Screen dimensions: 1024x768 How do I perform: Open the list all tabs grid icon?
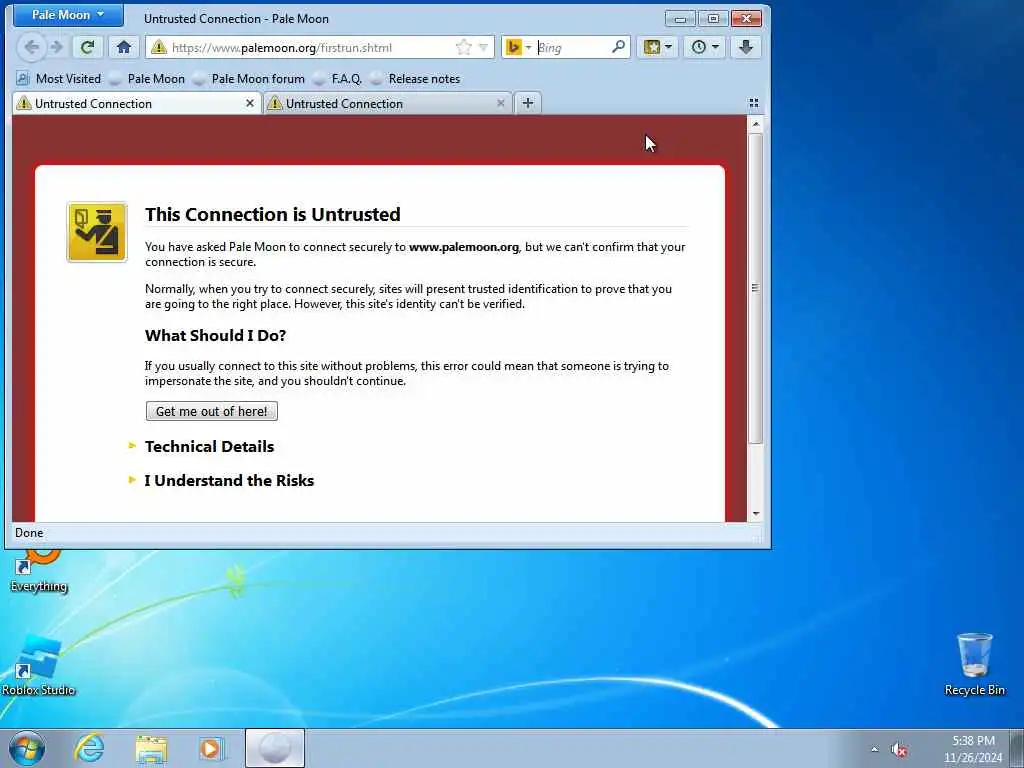pyautogui.click(x=754, y=103)
